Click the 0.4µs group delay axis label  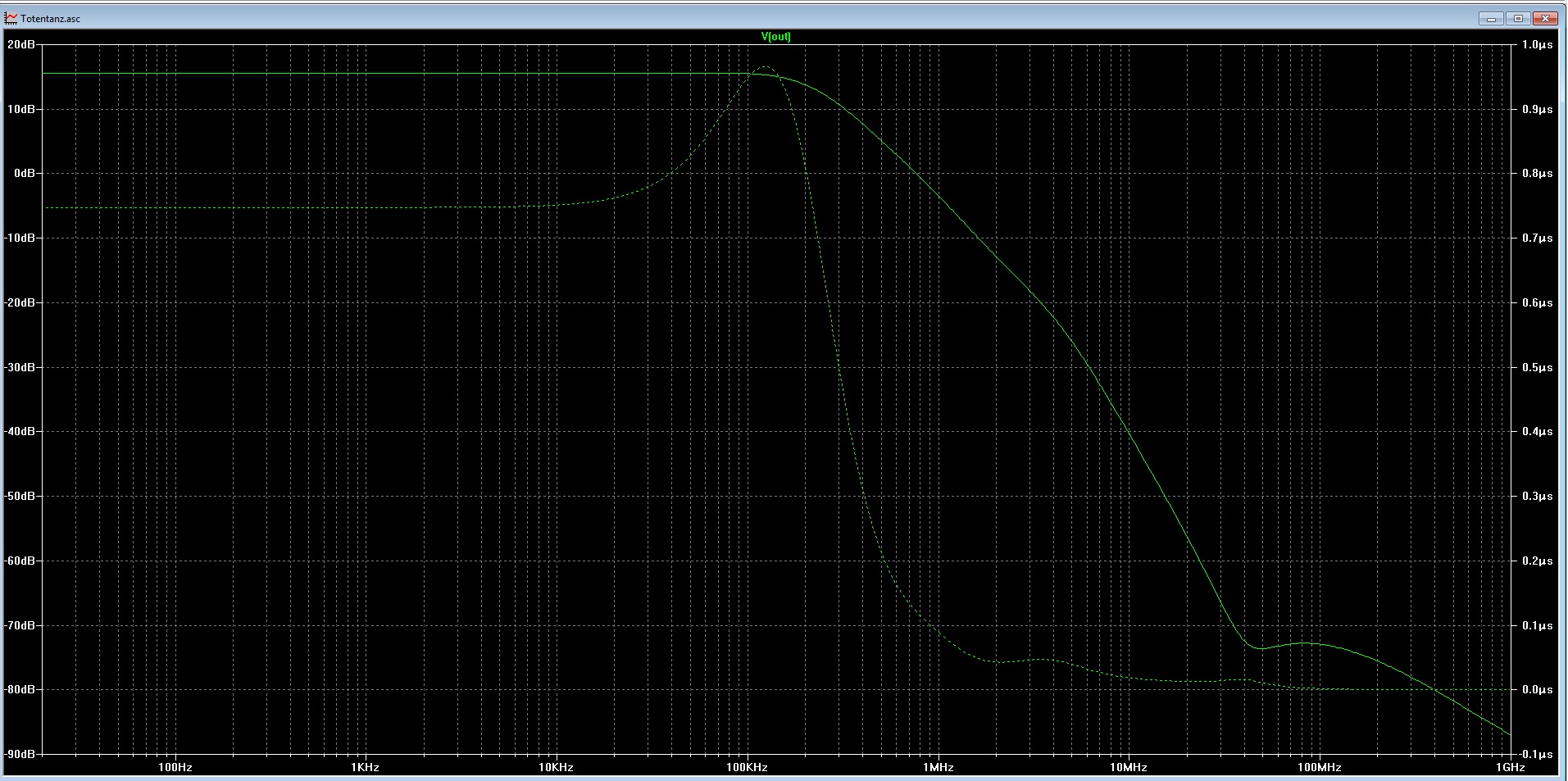[x=1538, y=431]
